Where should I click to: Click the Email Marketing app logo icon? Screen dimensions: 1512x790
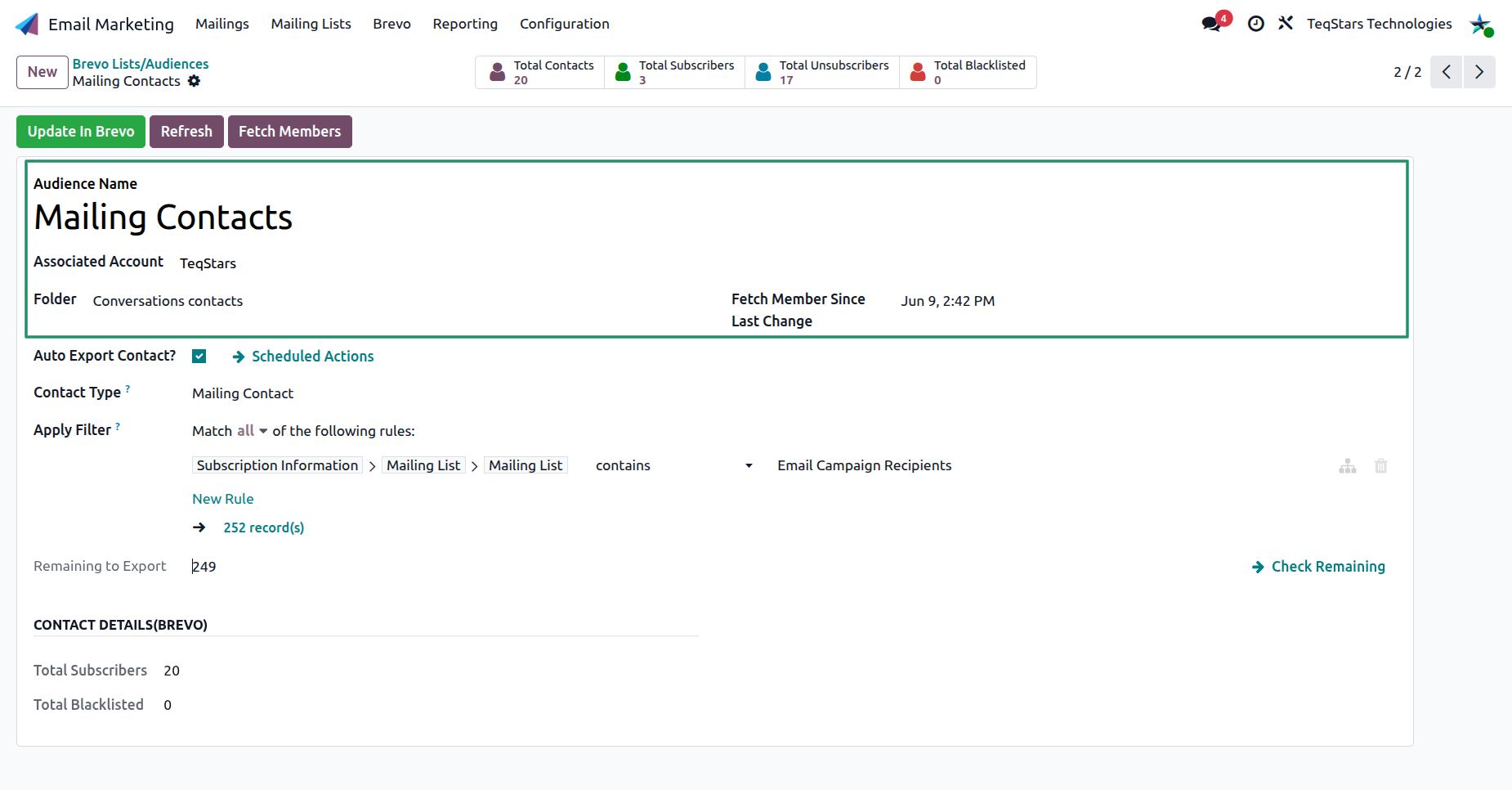(27, 24)
